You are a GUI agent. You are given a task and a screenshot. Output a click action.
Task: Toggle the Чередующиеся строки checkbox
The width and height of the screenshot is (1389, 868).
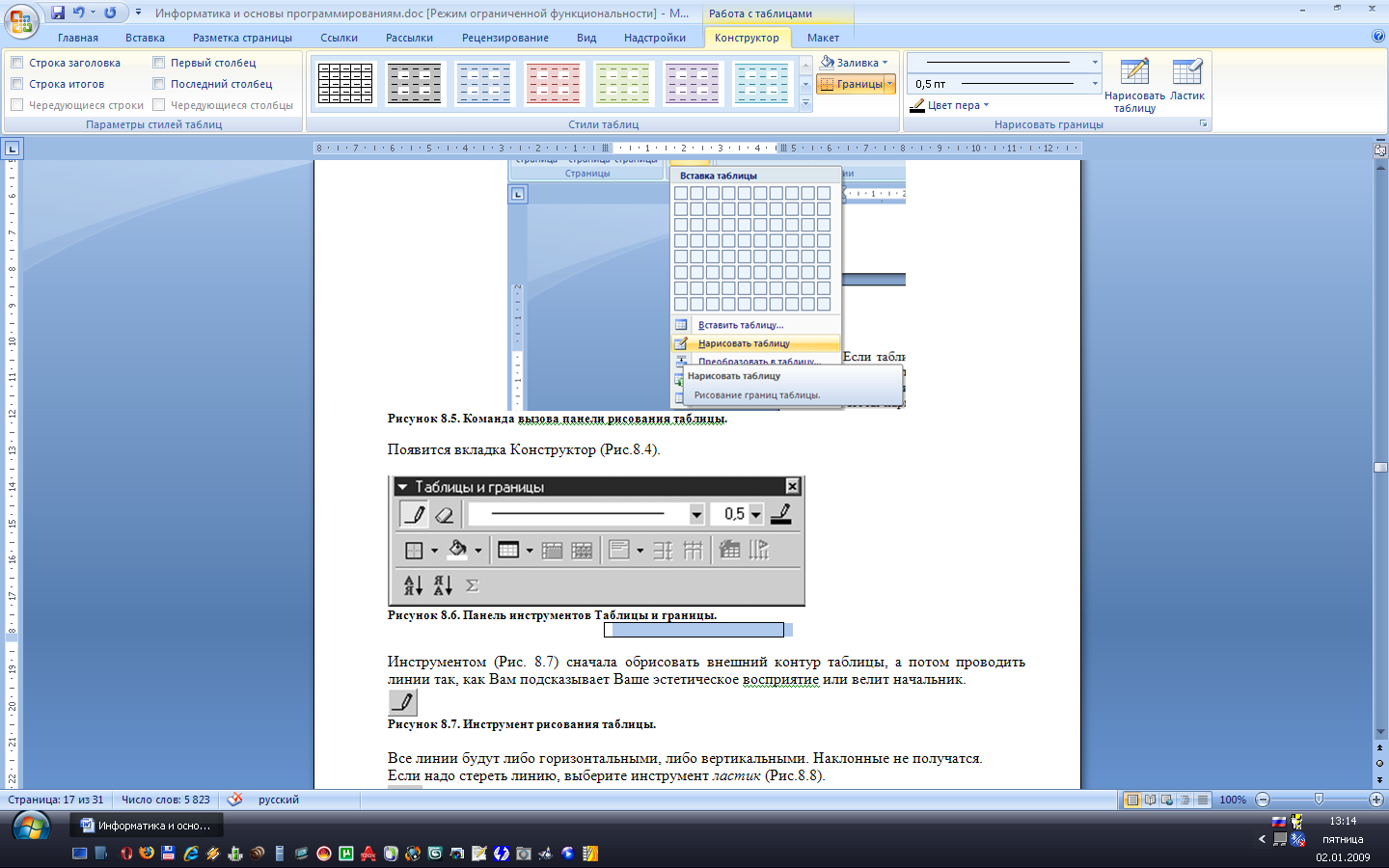(16, 105)
